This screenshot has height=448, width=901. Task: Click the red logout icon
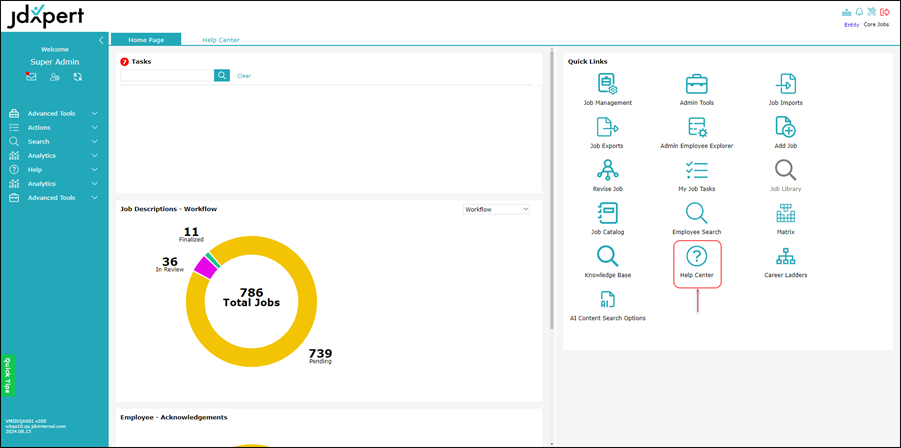point(884,12)
